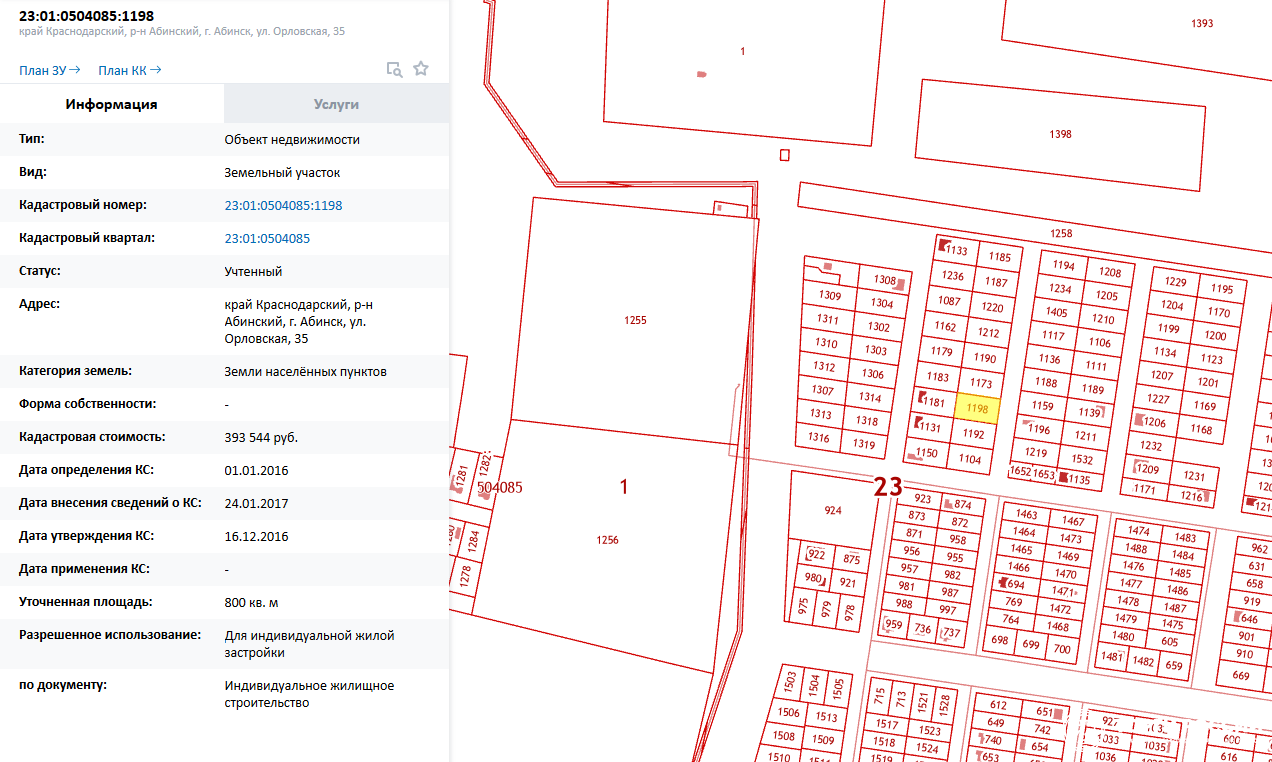Pick parcel 924 on the map
Screen dimensions: 1272x762
(832, 510)
